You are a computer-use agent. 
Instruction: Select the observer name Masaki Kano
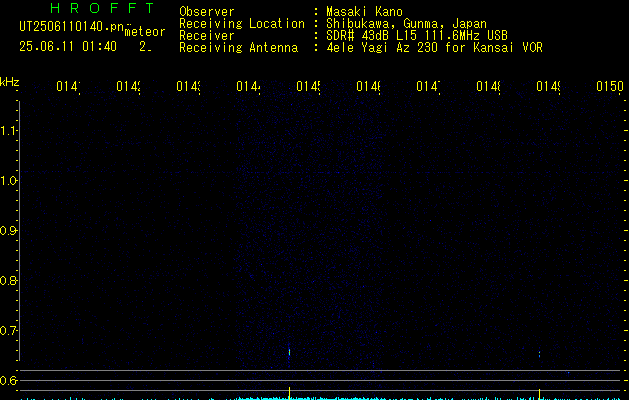click(x=364, y=12)
